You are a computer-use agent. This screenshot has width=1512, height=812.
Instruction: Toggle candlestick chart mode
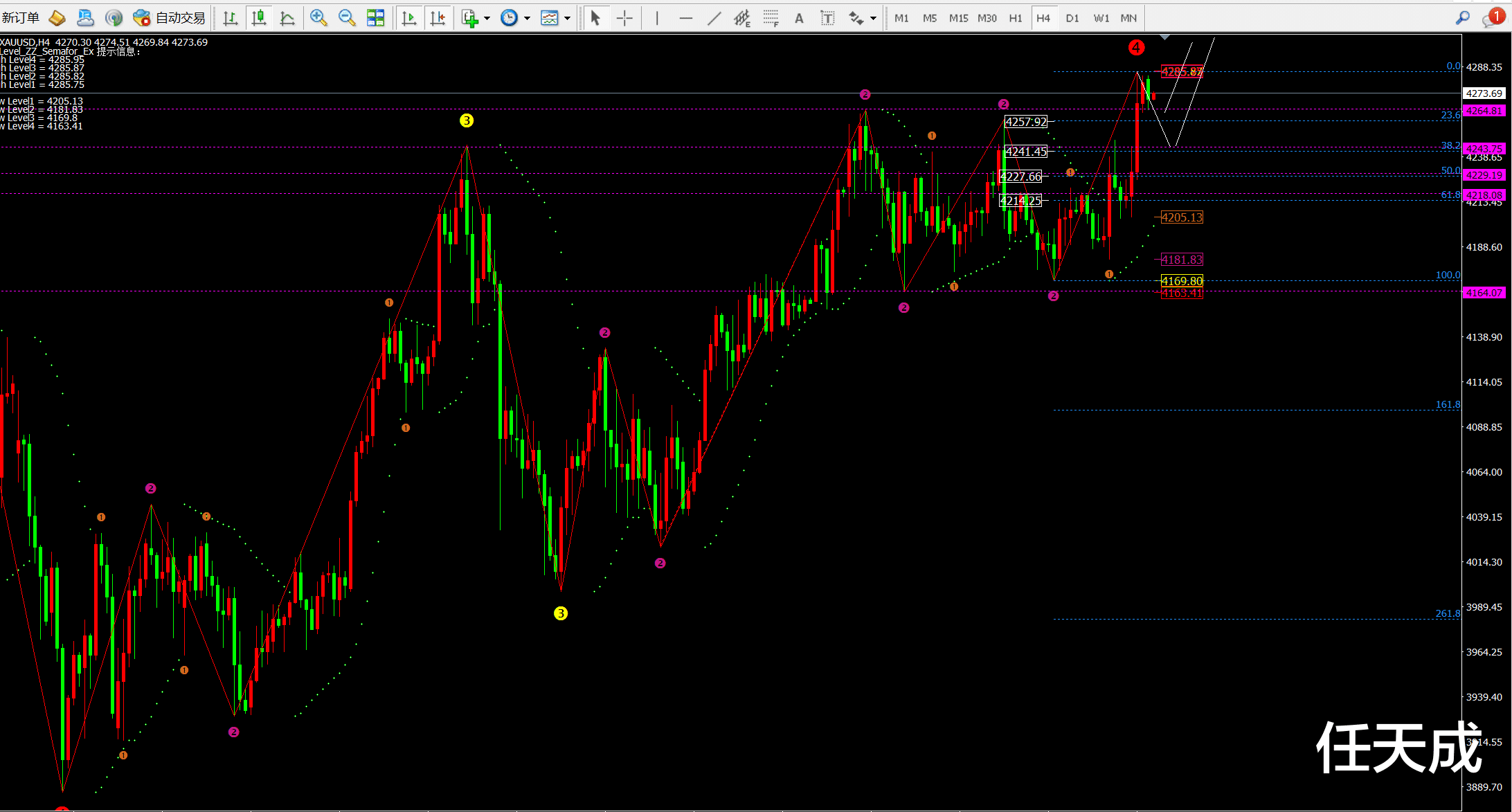[259, 18]
